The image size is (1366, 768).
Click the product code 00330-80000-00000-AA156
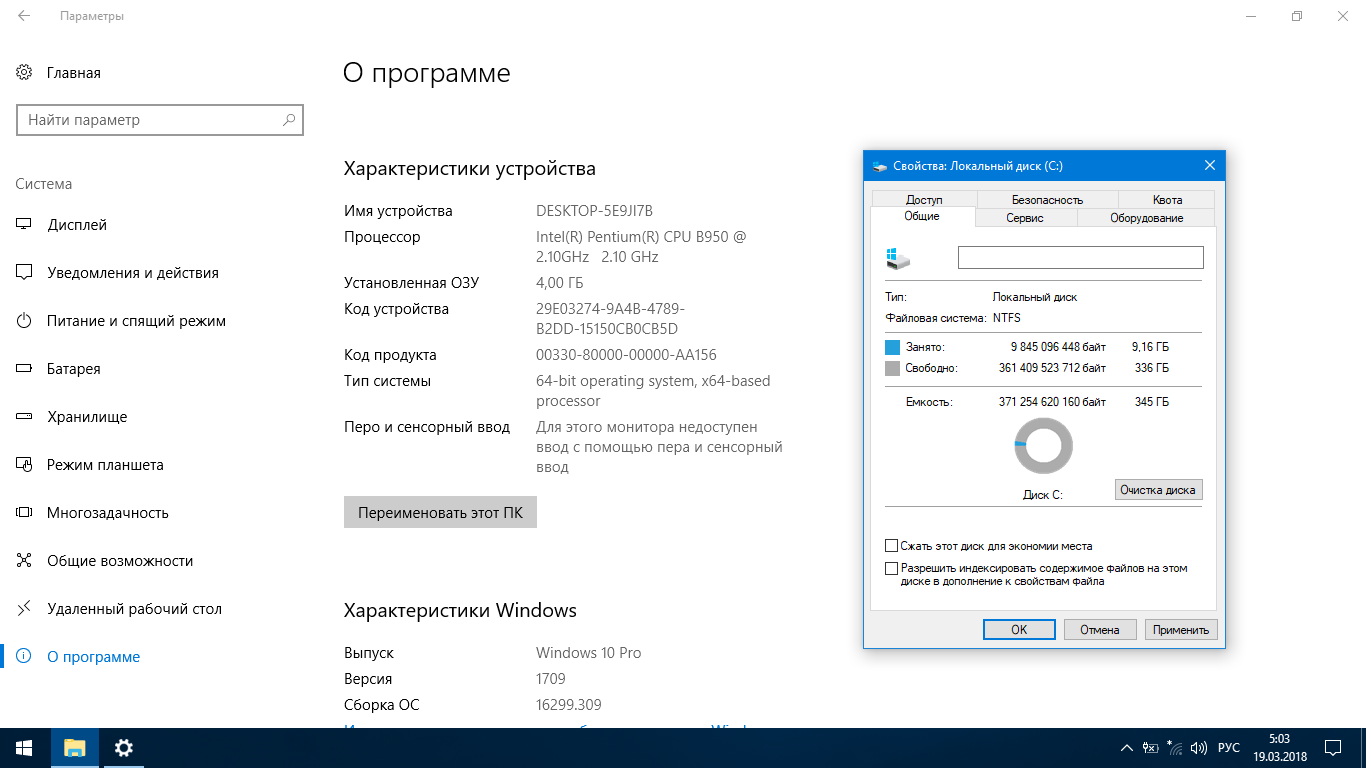626,355
